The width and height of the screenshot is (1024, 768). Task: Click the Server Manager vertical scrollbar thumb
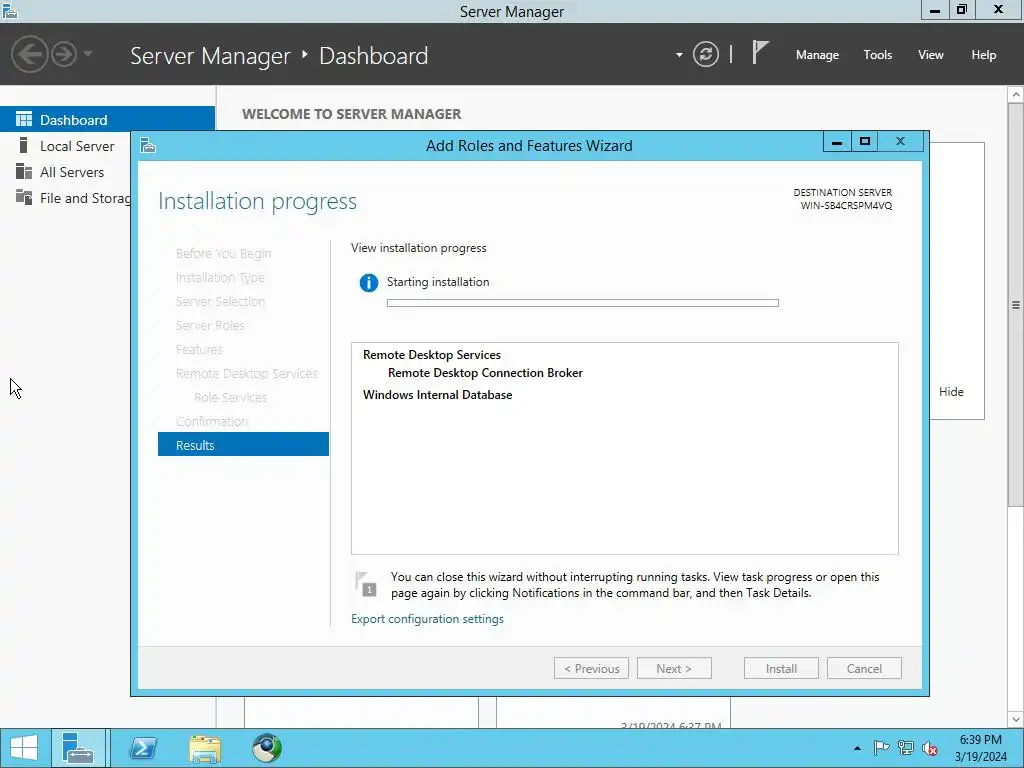1016,304
